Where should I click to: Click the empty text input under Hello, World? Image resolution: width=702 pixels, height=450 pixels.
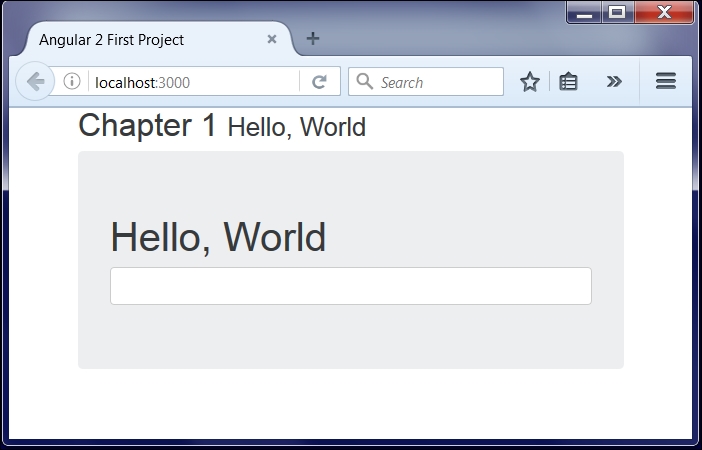pos(351,286)
